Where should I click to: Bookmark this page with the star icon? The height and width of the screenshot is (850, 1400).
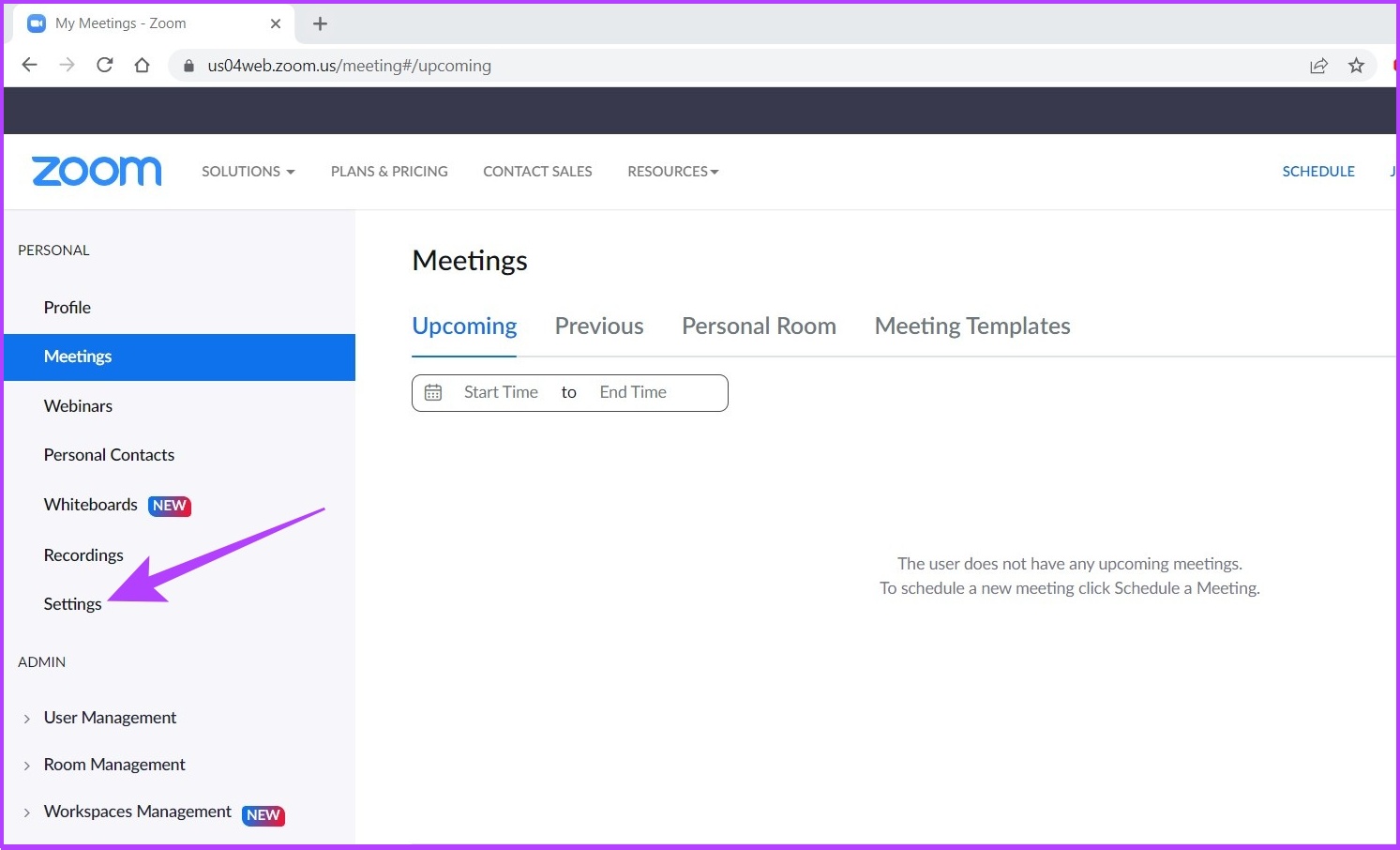pyautogui.click(x=1356, y=65)
